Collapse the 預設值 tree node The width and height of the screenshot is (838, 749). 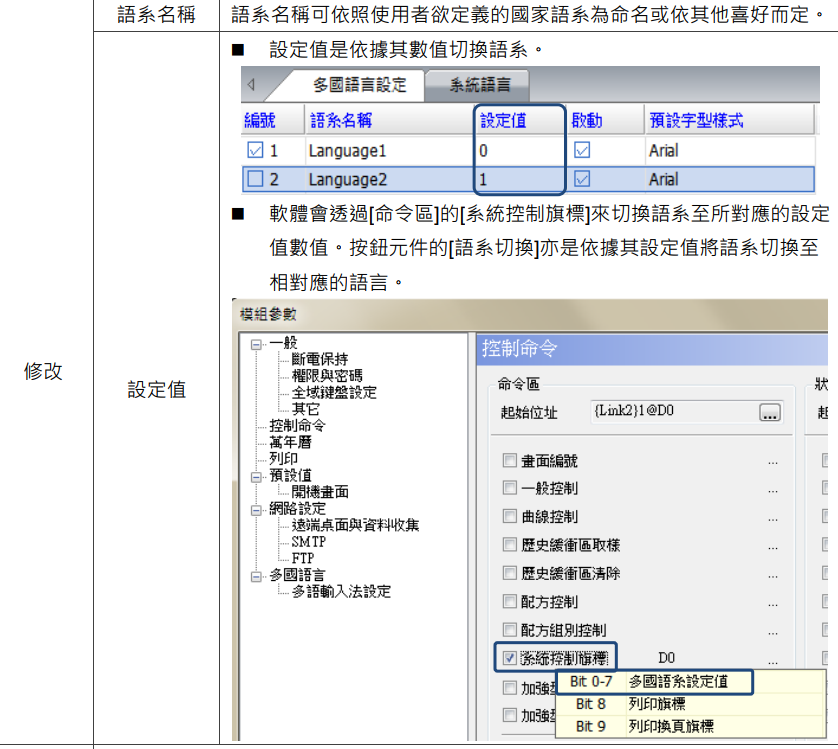(x=257, y=476)
